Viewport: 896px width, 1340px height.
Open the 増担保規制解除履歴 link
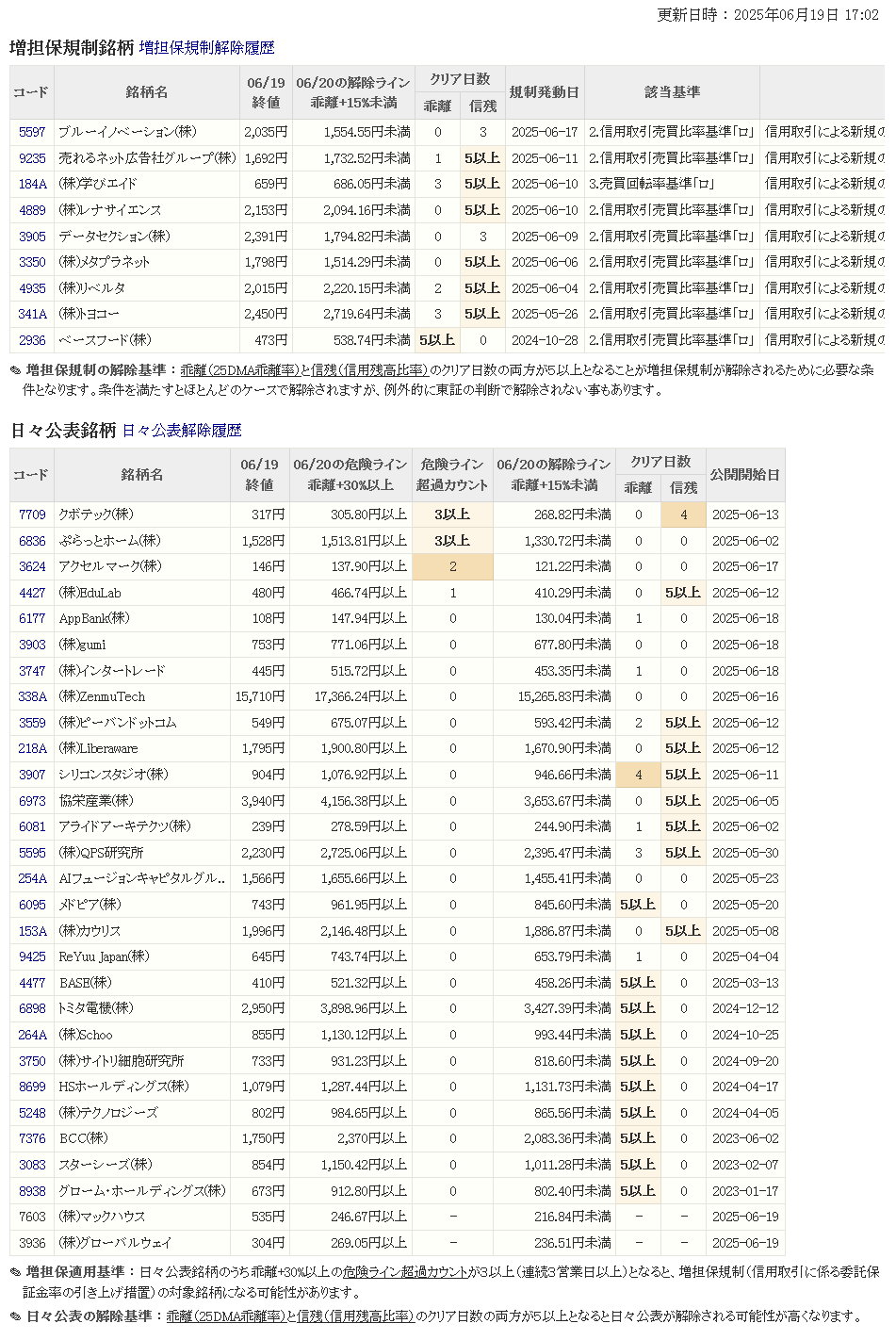206,47
